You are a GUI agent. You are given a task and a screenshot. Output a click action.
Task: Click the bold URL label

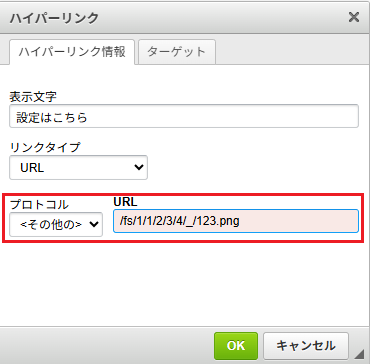(125, 202)
